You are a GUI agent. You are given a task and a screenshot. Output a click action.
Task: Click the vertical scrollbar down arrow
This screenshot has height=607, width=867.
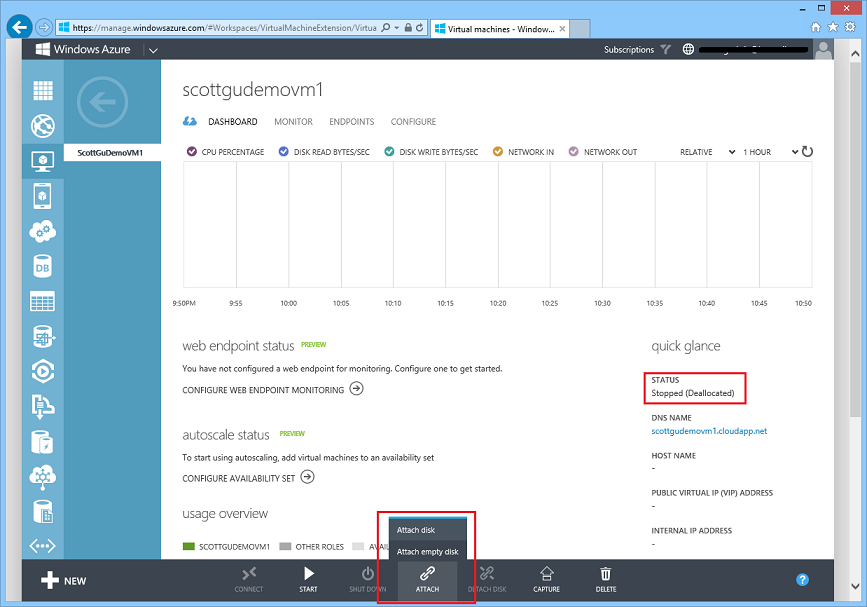pyautogui.click(x=855, y=587)
